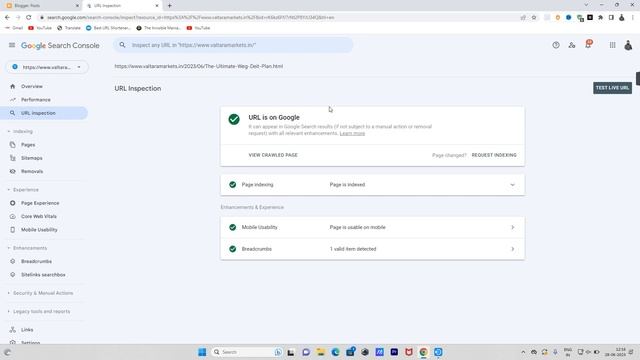
Task: Open the Gmail bookmark
Action: (14, 28)
